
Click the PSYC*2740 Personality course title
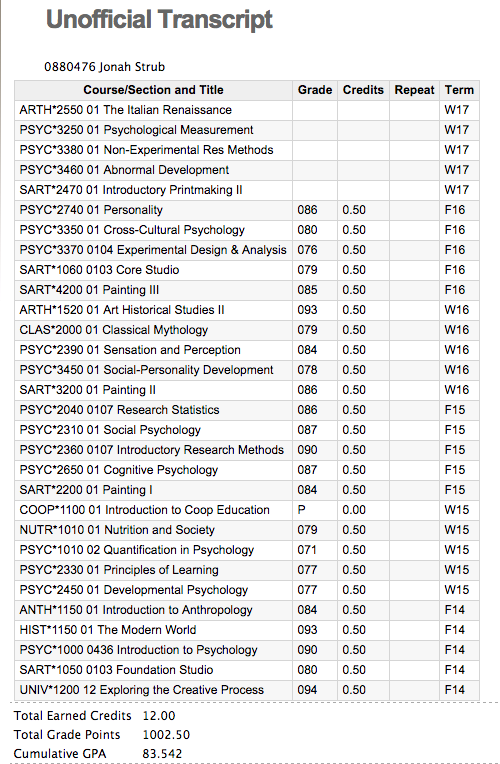click(91, 210)
